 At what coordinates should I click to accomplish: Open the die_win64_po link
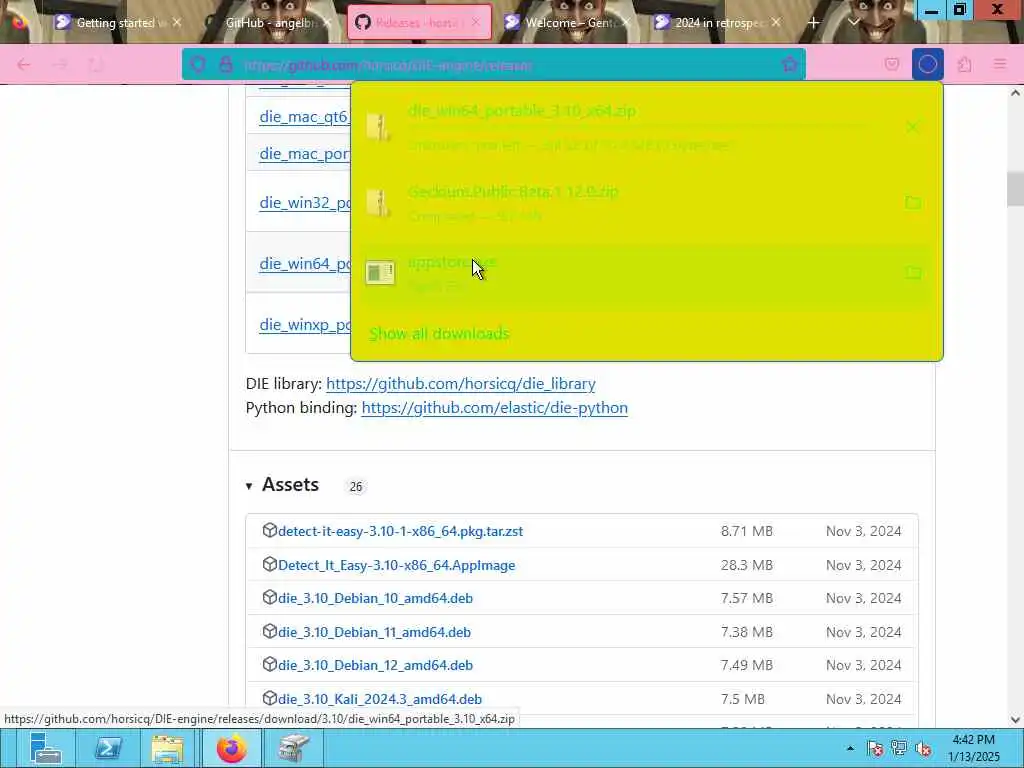tap(304, 264)
